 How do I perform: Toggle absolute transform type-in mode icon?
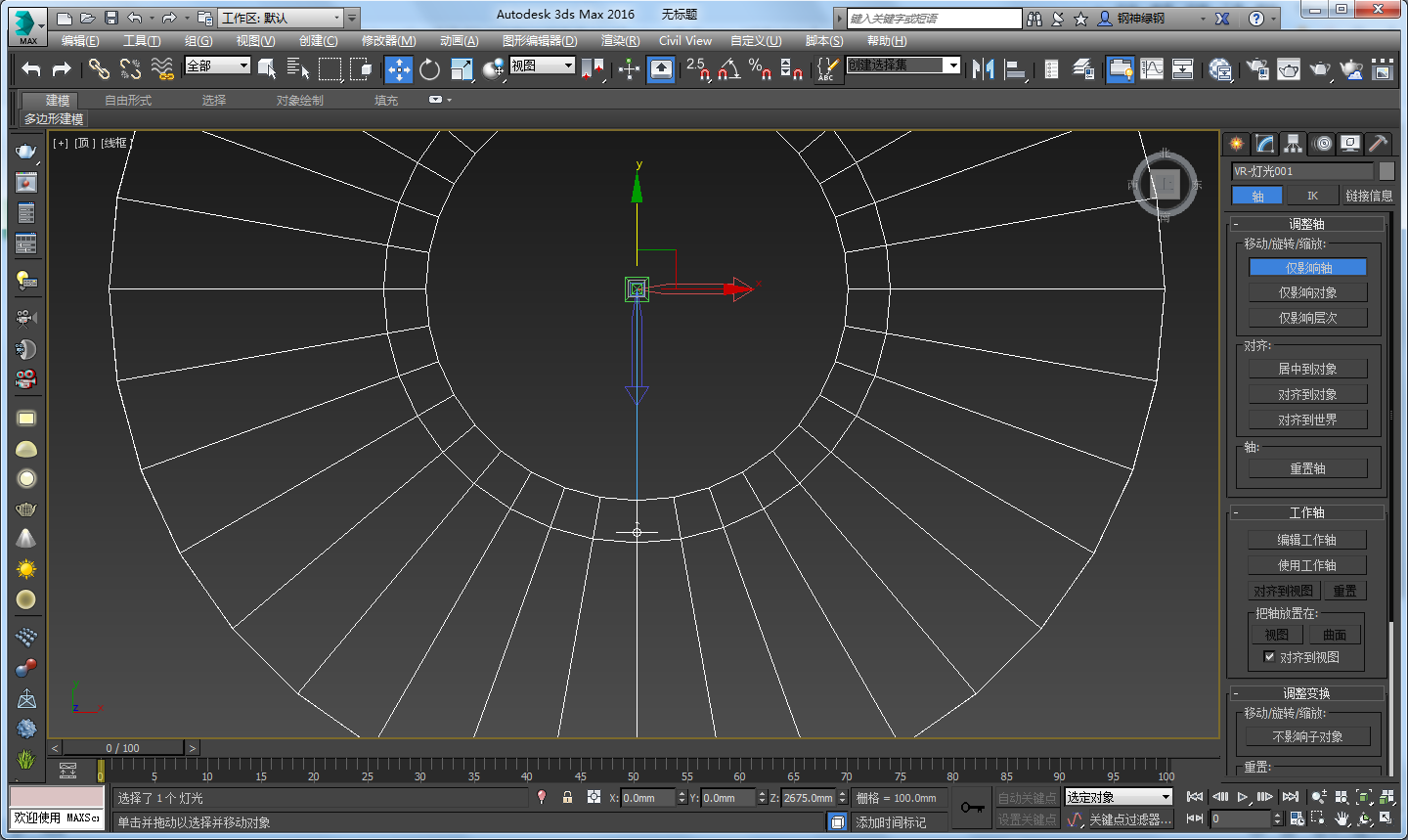point(594,797)
